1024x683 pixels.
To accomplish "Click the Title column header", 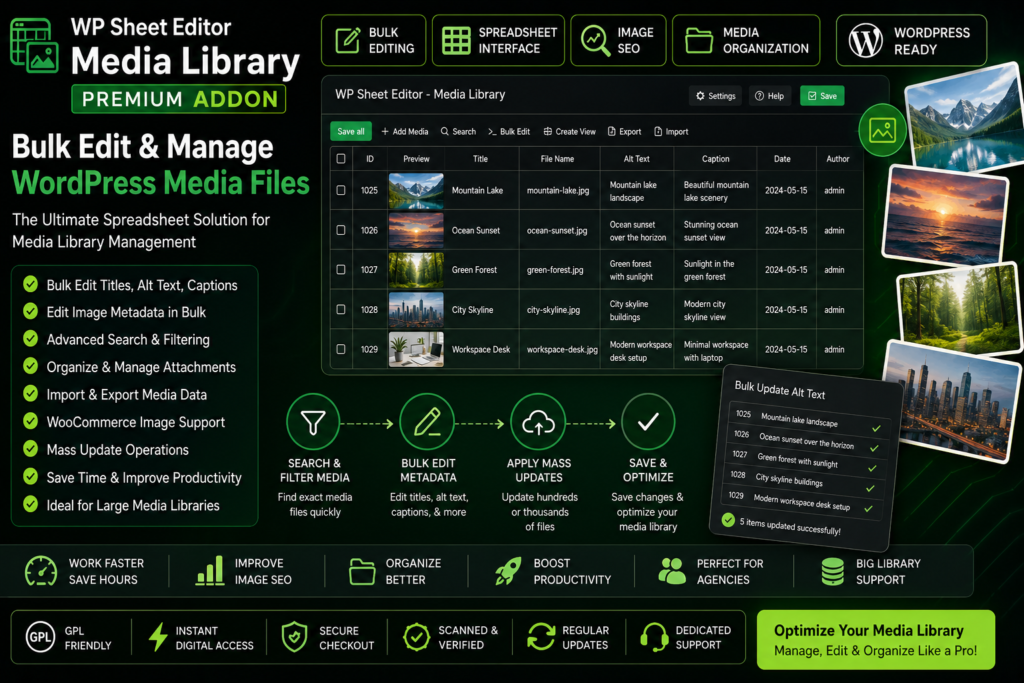I will (480, 159).
